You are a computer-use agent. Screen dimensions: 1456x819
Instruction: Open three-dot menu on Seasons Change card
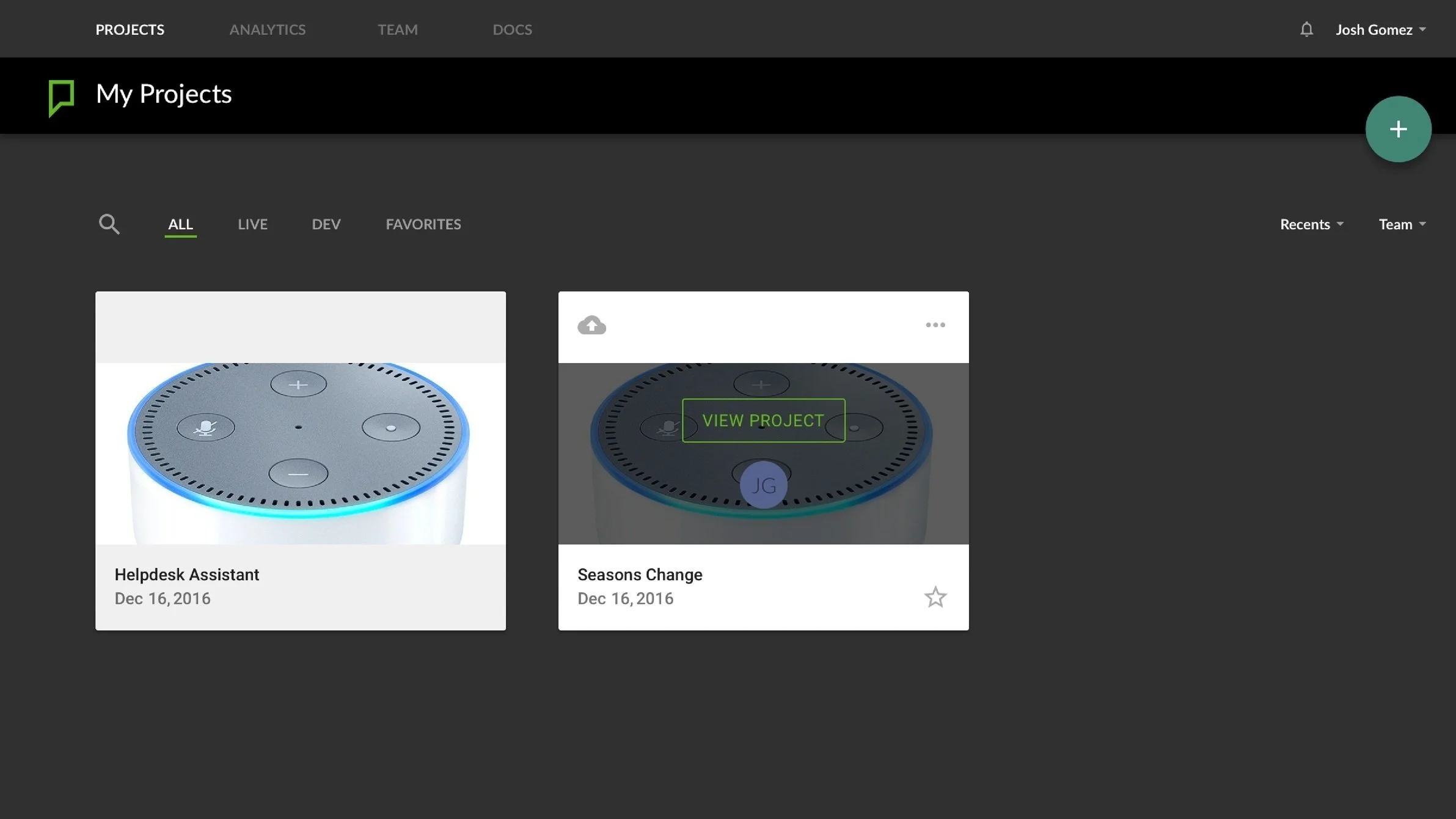pos(935,325)
